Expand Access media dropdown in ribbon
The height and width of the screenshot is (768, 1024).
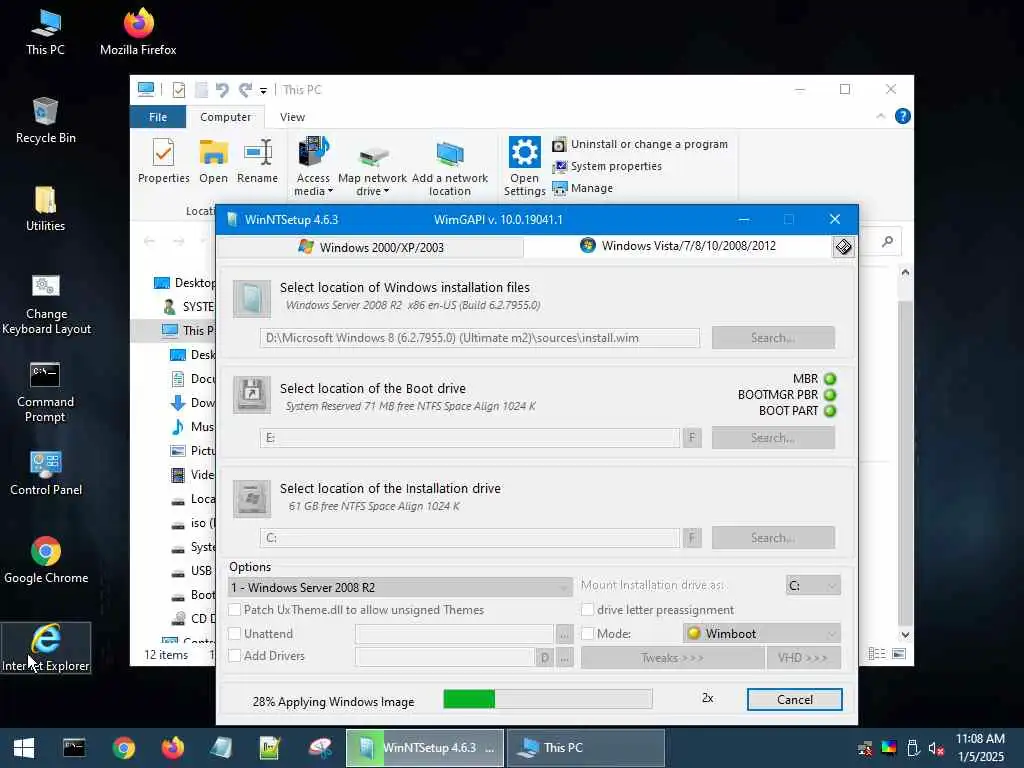point(313,191)
